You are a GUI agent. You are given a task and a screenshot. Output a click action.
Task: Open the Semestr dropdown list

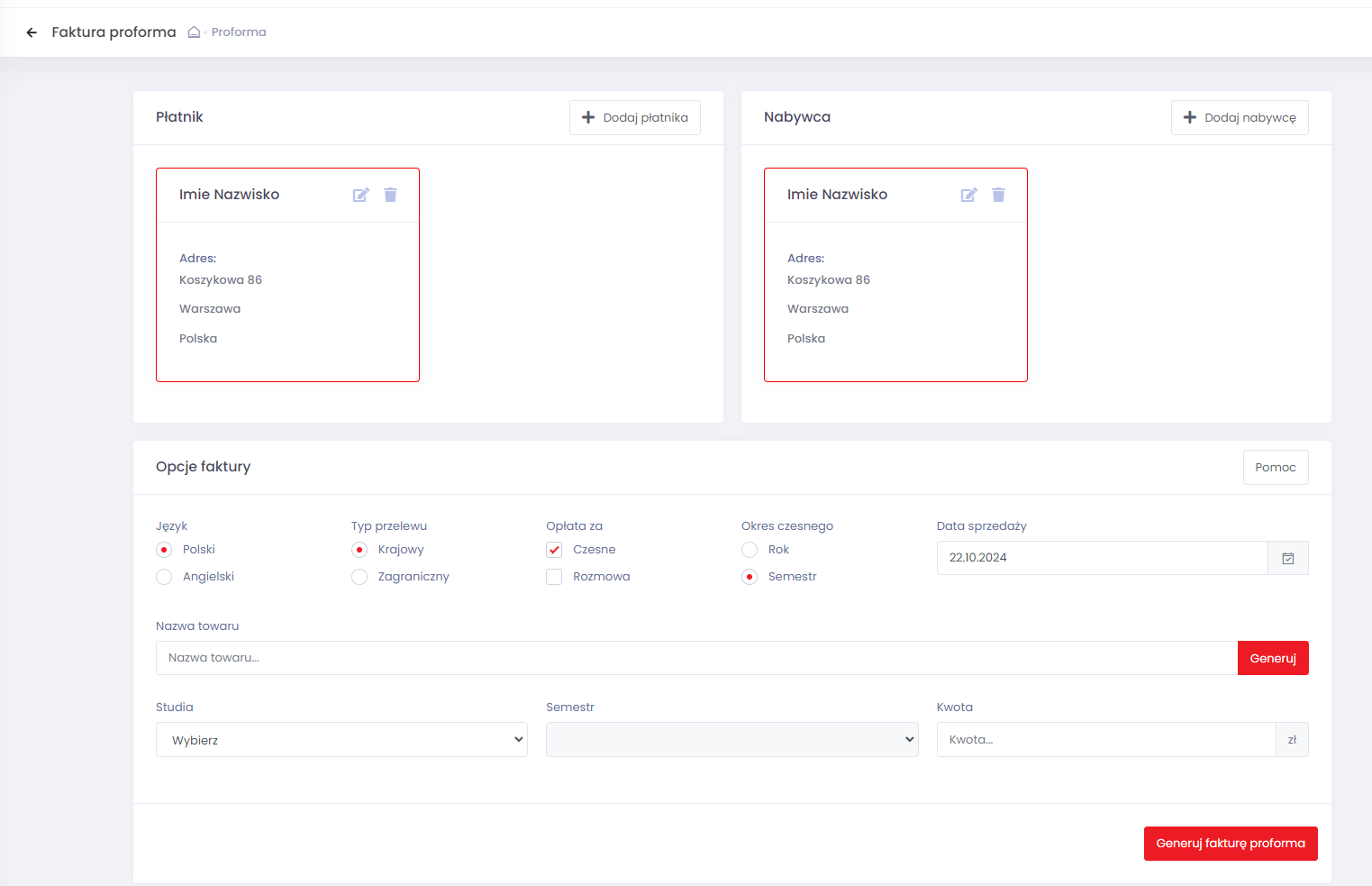[731, 740]
